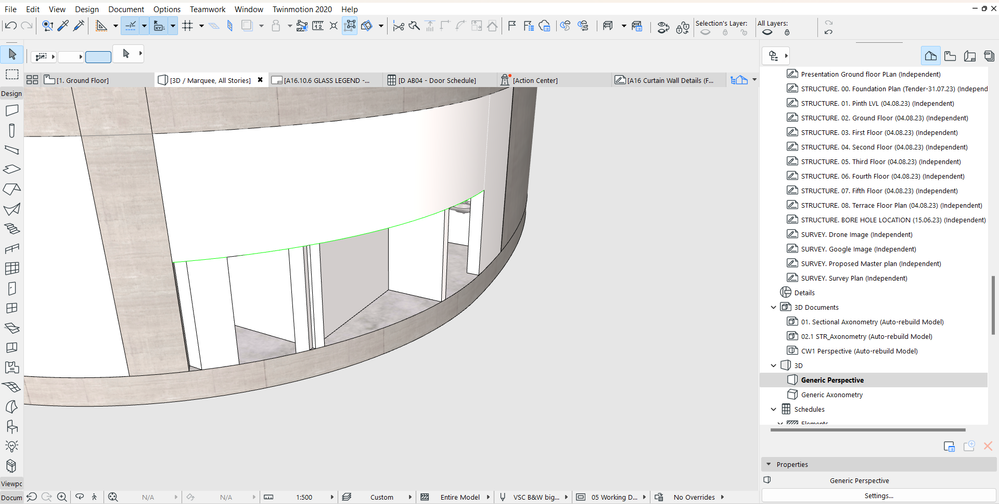
Task: Open Generic Axonometry in the Navigator
Action: [831, 395]
